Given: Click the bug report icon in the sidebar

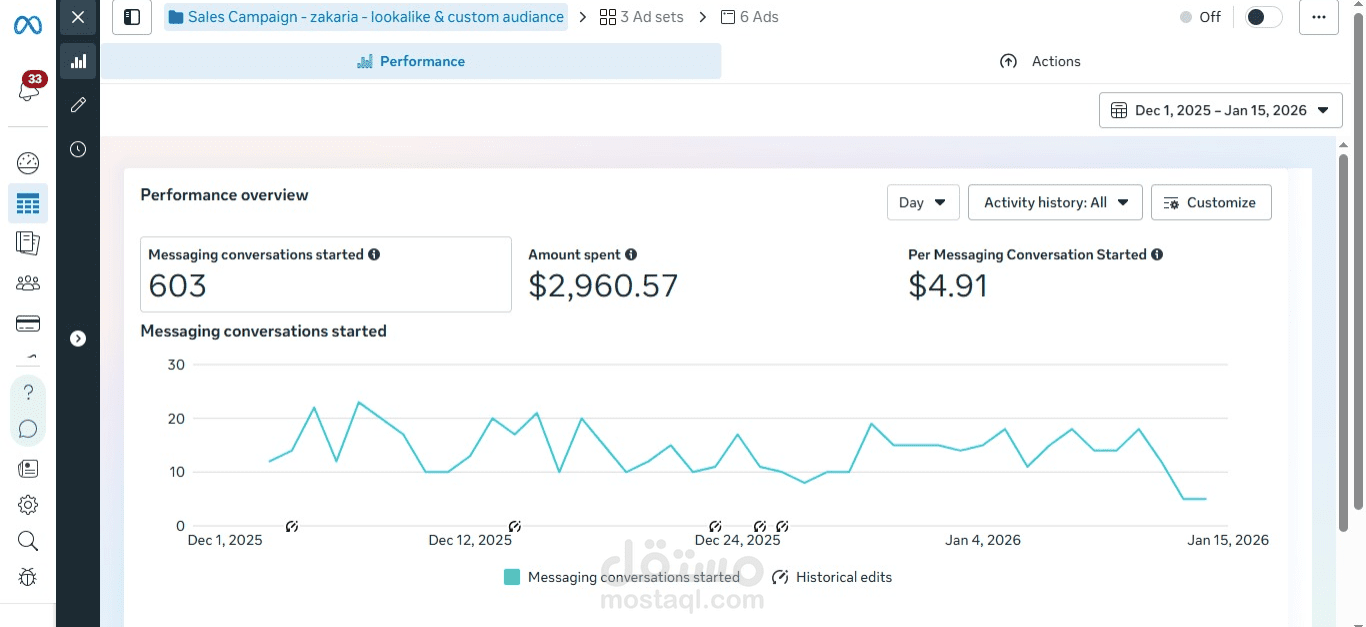Looking at the screenshot, I should [x=28, y=577].
